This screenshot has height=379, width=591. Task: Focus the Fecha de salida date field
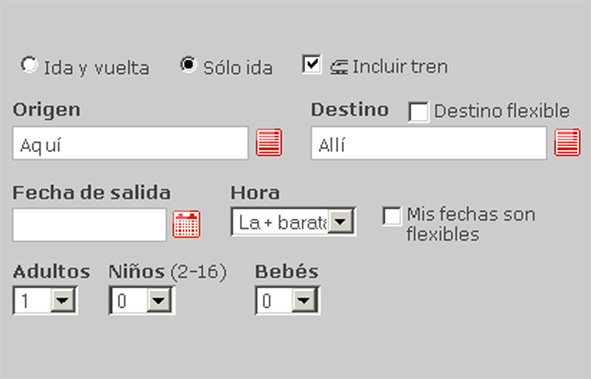[x=89, y=225]
